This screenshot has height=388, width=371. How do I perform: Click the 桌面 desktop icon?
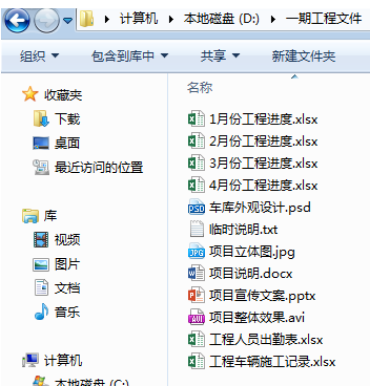point(41,143)
